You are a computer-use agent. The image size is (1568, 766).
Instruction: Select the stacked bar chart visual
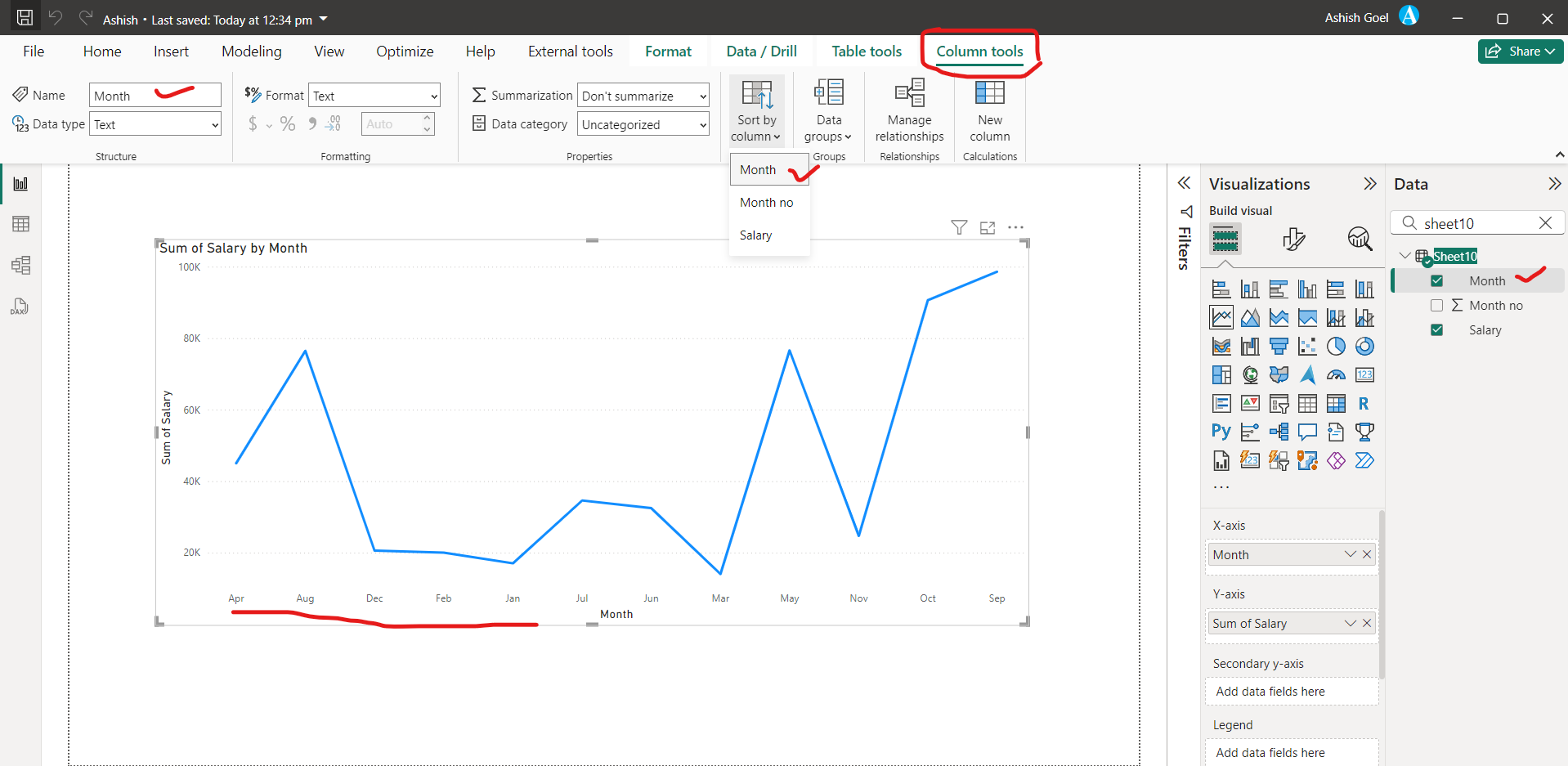point(1221,288)
